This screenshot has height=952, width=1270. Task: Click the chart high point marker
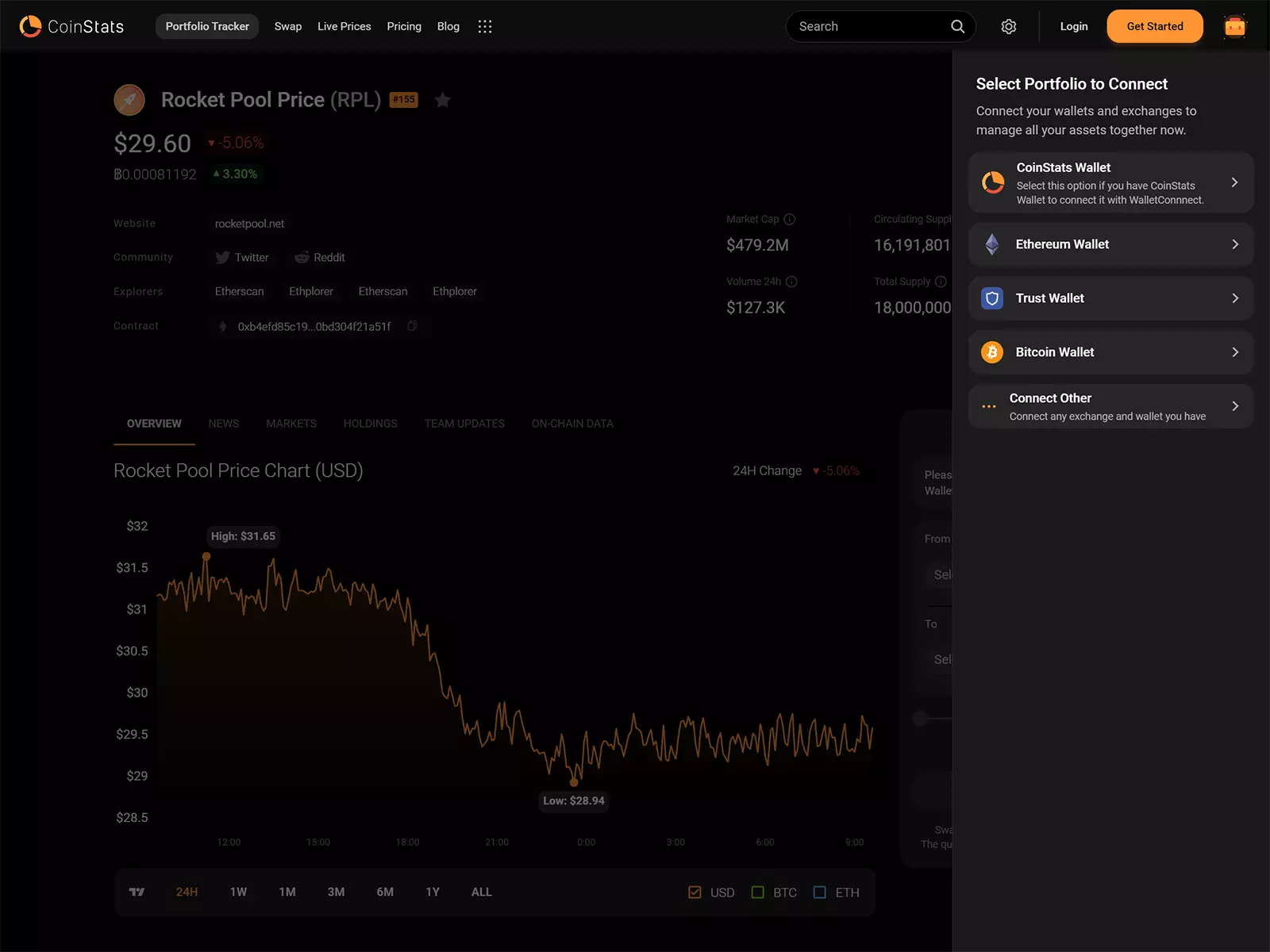[x=206, y=557]
